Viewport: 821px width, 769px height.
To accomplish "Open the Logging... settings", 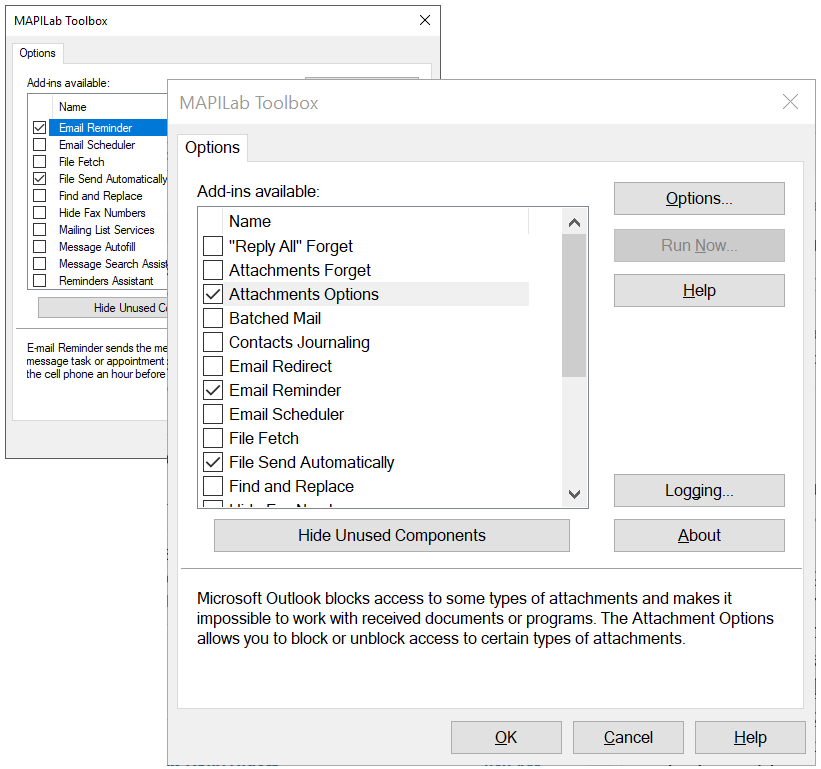I will coord(699,491).
